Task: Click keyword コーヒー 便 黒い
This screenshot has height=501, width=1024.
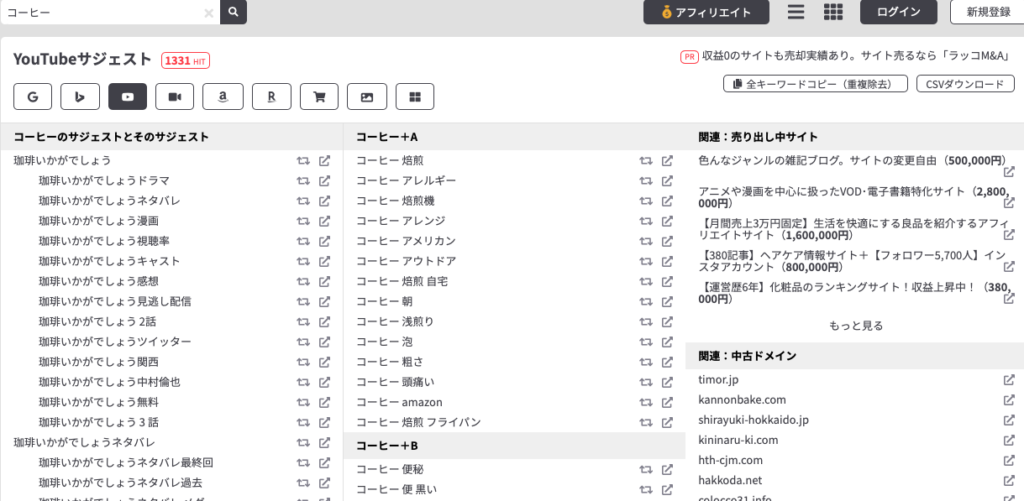Action: click(x=396, y=489)
